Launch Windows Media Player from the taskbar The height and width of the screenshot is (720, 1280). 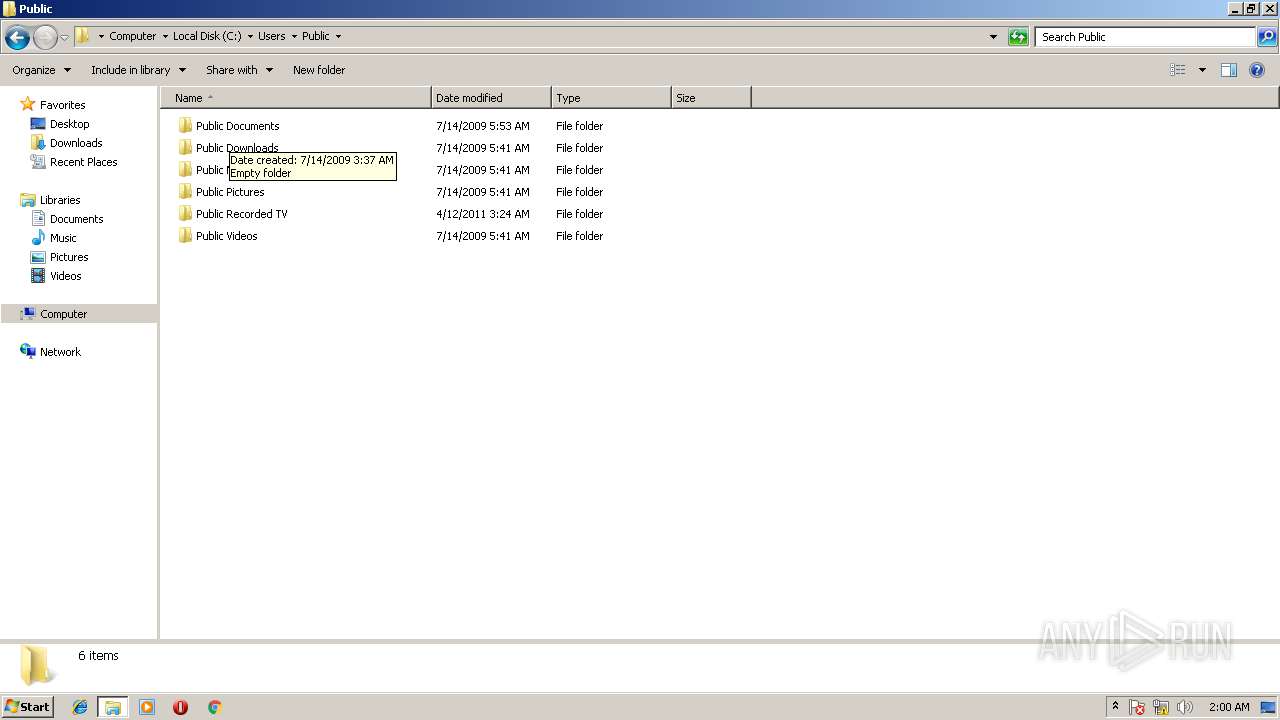pyautogui.click(x=147, y=707)
